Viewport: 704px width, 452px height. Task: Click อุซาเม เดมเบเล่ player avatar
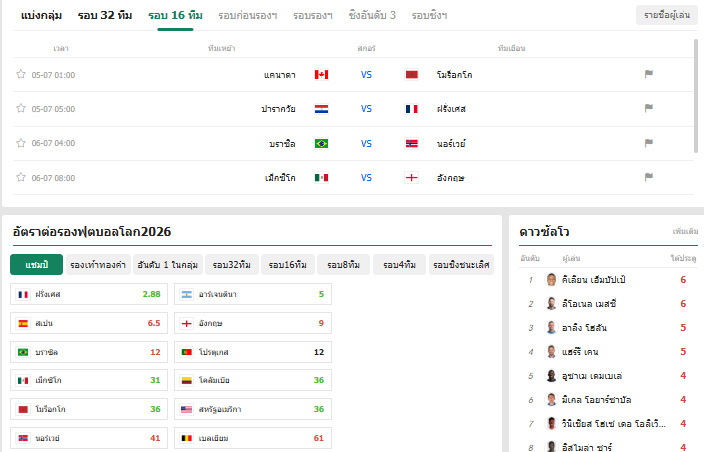point(551,376)
